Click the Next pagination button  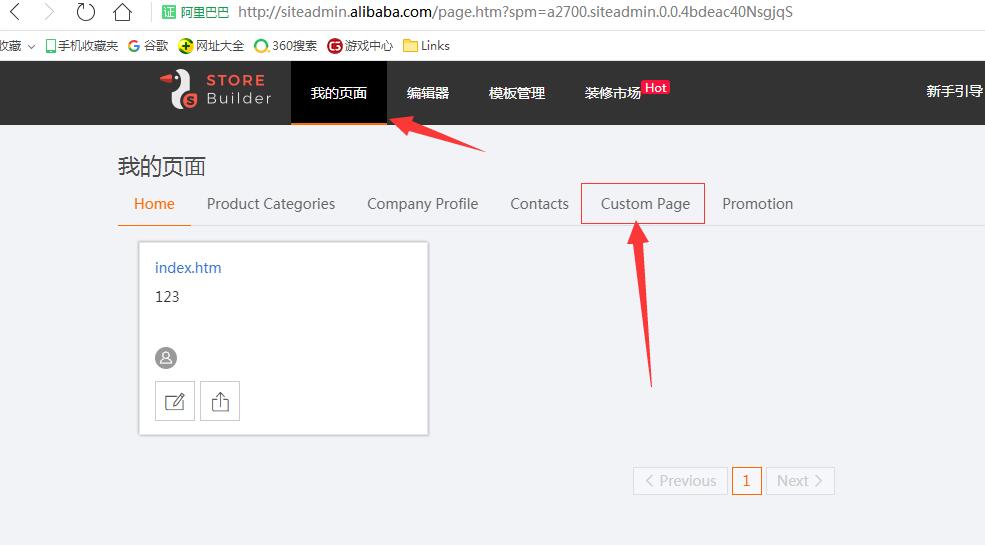pyautogui.click(x=799, y=481)
